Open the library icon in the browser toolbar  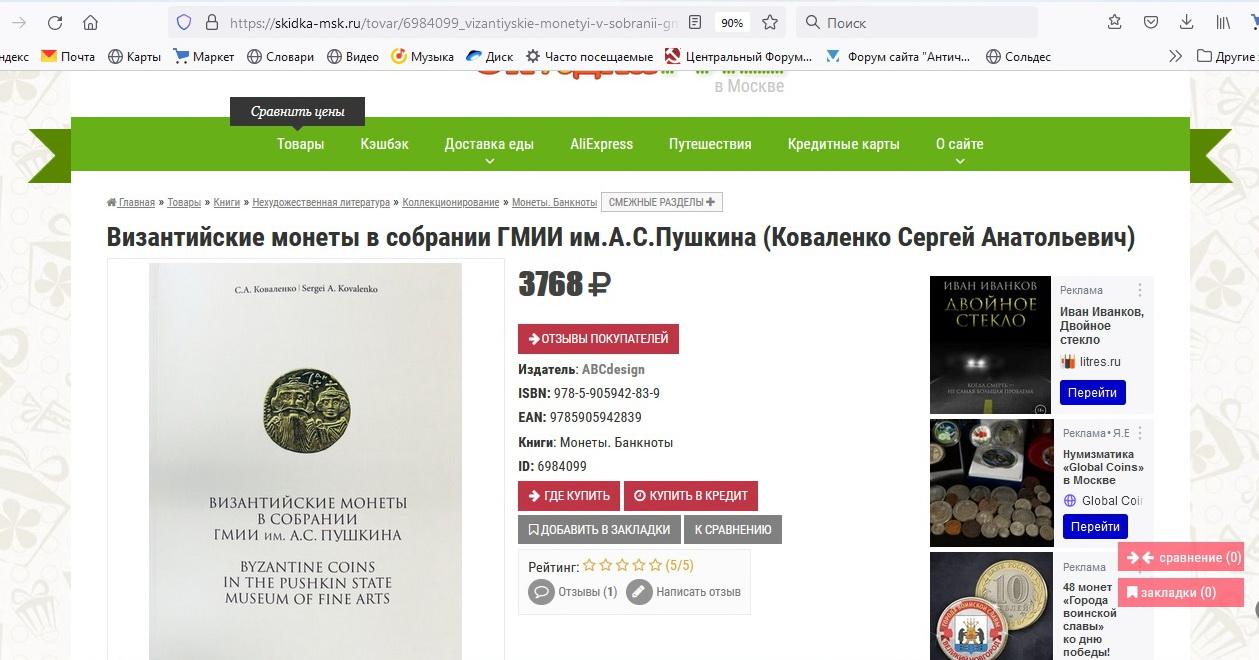(x=1223, y=22)
